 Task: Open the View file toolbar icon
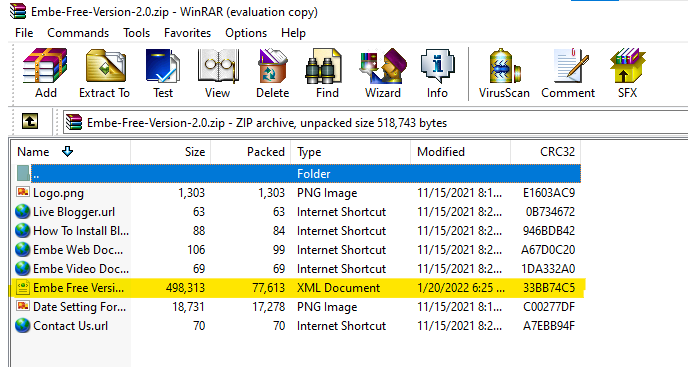pyautogui.click(x=218, y=66)
